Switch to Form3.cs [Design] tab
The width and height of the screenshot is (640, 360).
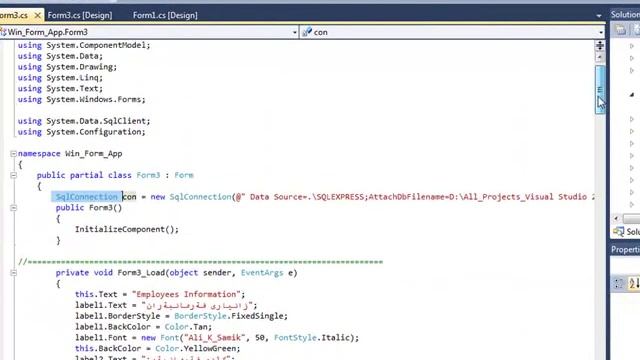pyautogui.click(x=80, y=16)
